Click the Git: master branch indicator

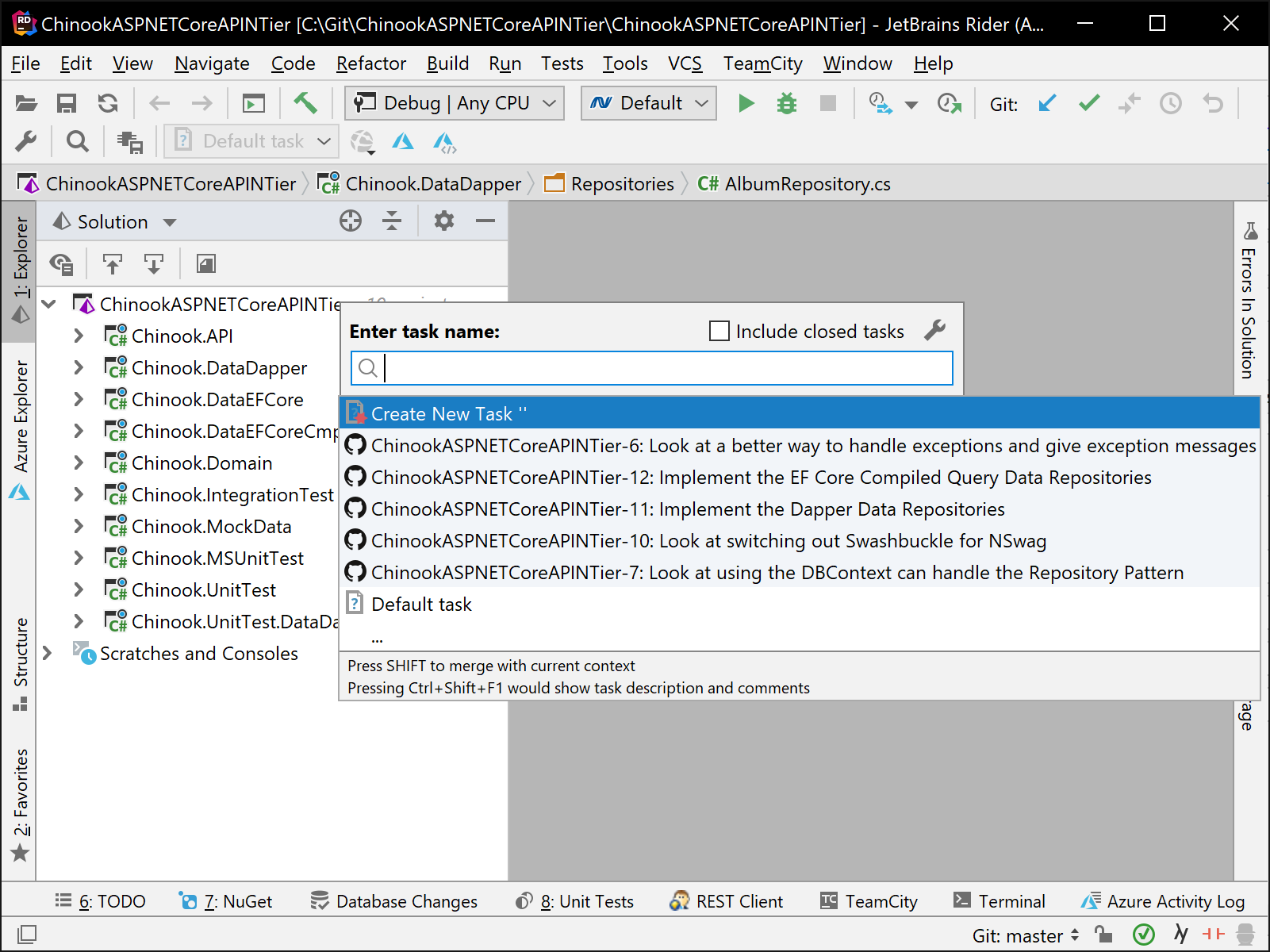(x=1025, y=935)
